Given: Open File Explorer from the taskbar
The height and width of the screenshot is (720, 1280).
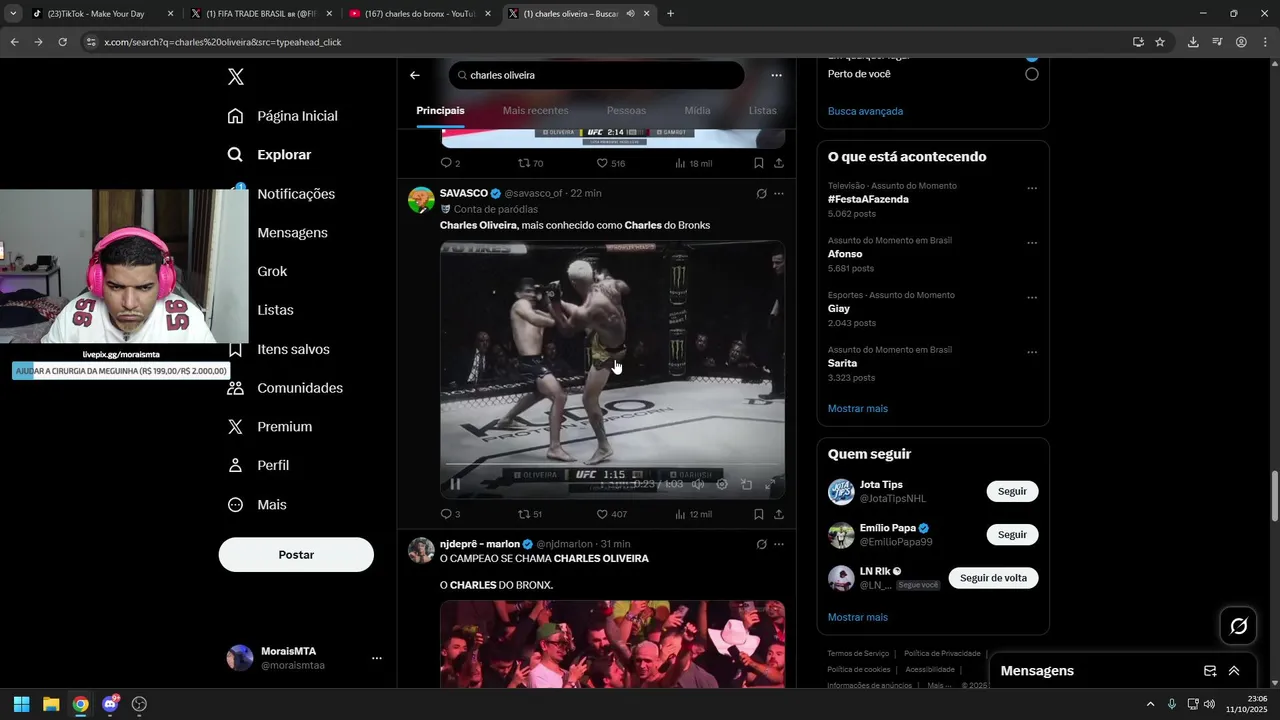Looking at the screenshot, I should [50, 704].
